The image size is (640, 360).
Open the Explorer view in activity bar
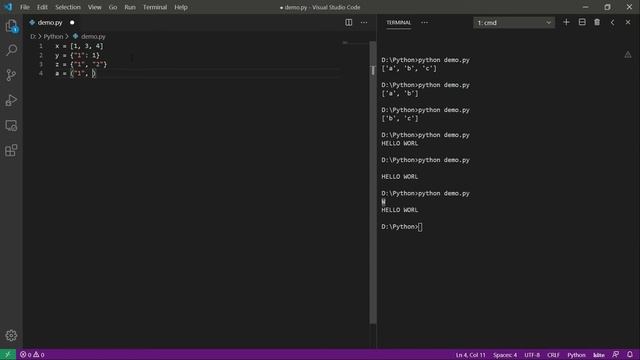(x=11, y=26)
